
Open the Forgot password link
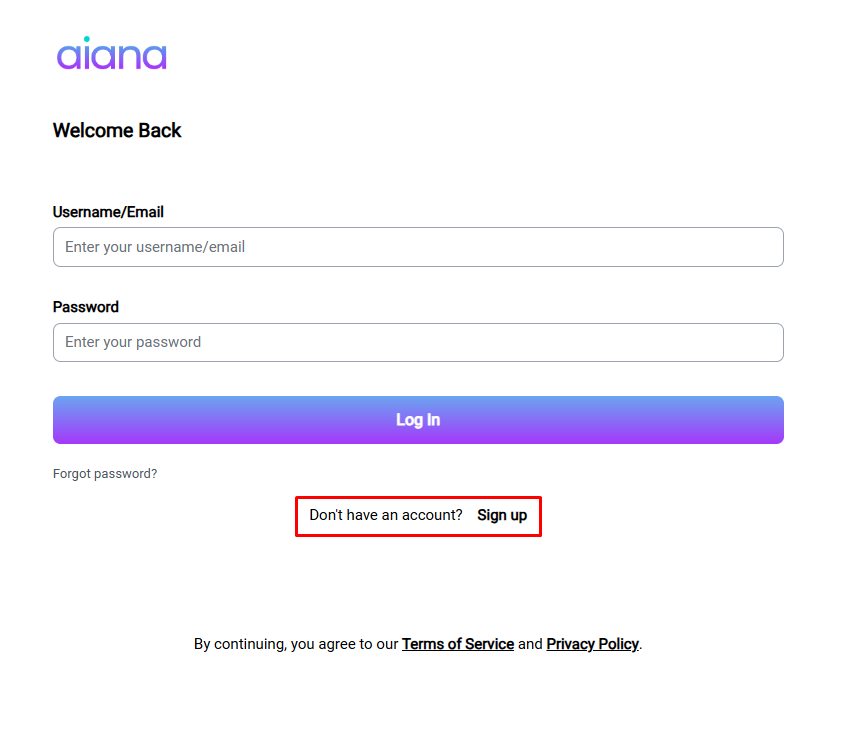[105, 474]
